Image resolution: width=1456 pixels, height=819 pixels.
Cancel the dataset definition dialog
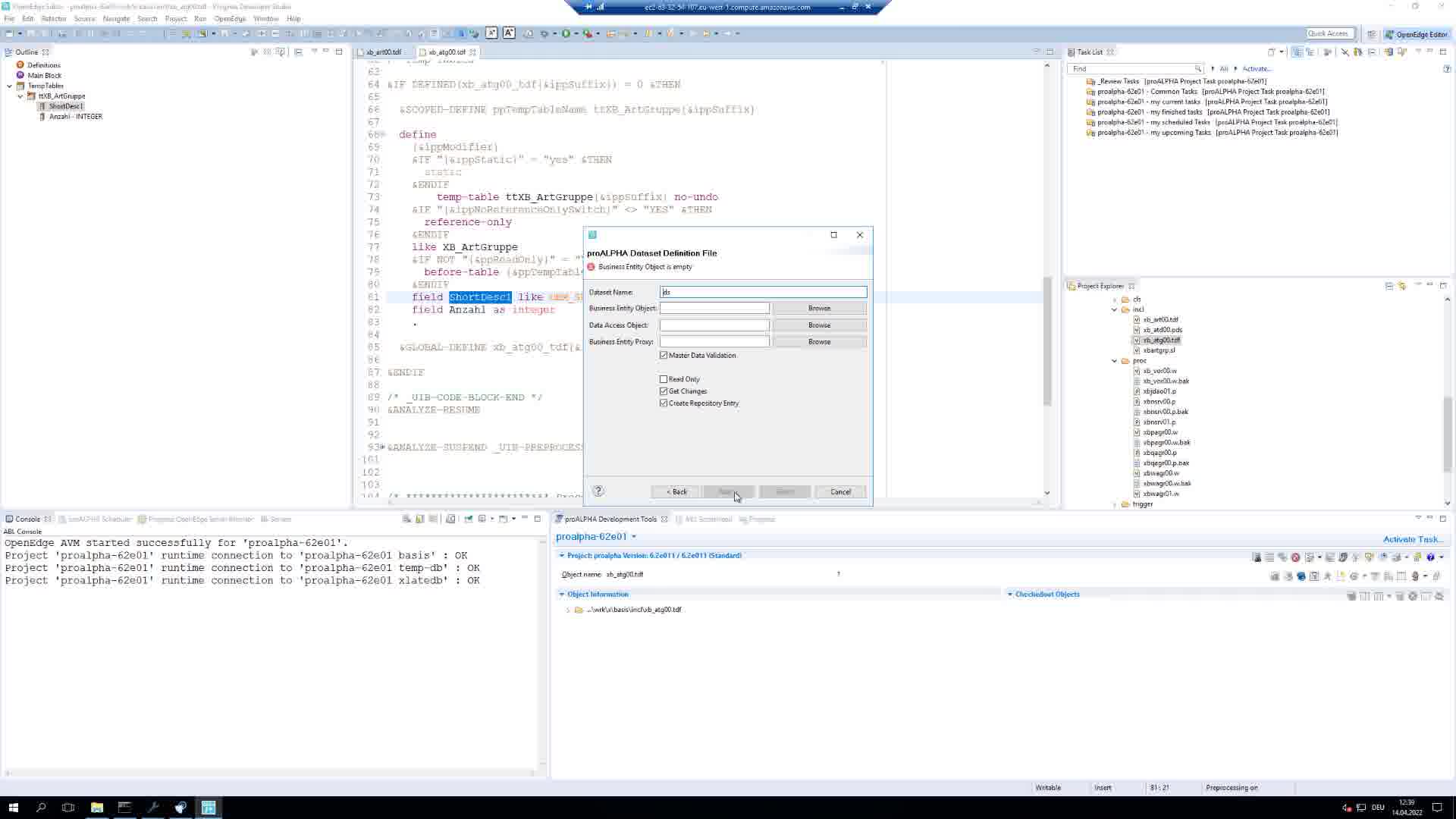click(840, 492)
